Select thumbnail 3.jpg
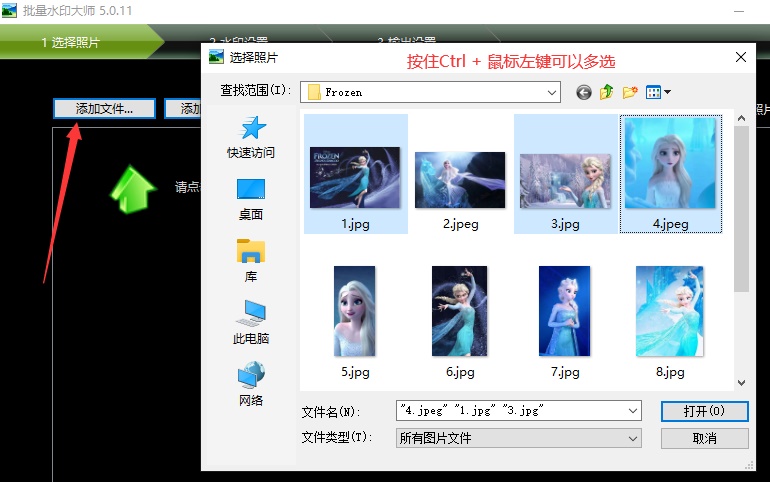 565,181
